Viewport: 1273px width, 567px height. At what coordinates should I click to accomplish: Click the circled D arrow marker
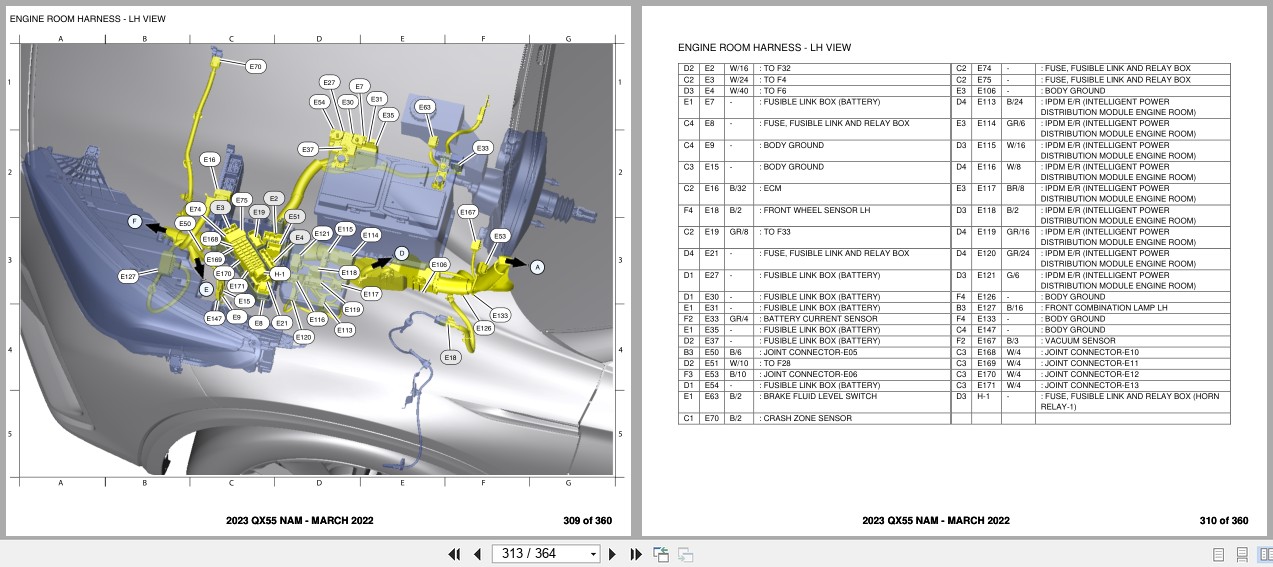click(x=401, y=253)
